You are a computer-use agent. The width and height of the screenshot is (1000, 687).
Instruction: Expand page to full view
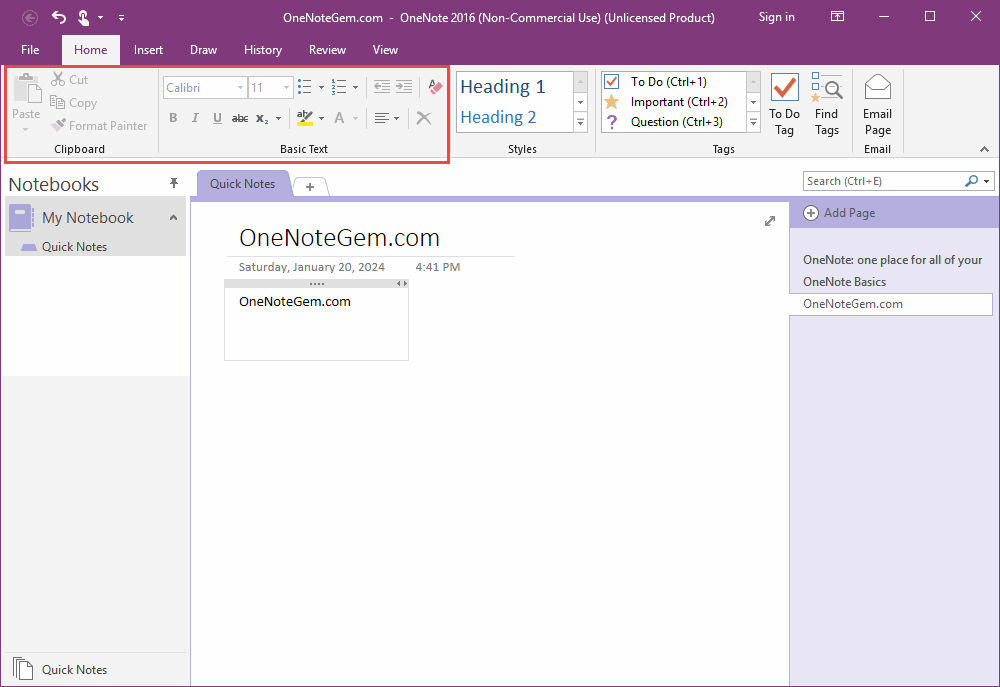(x=770, y=221)
